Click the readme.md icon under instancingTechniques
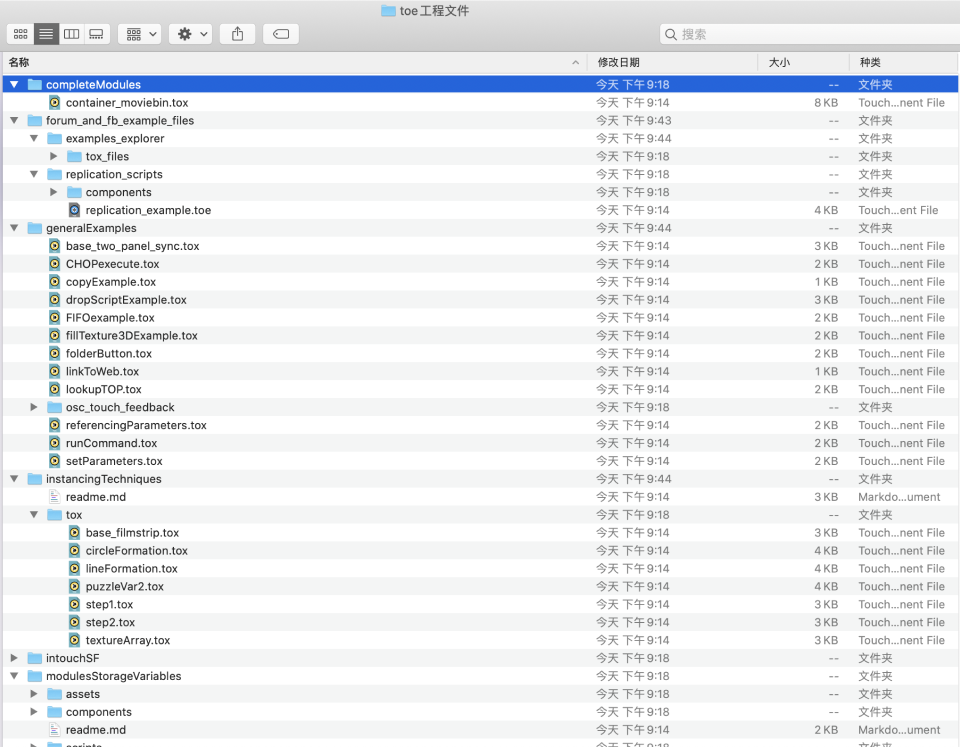960x747 pixels. click(x=55, y=497)
